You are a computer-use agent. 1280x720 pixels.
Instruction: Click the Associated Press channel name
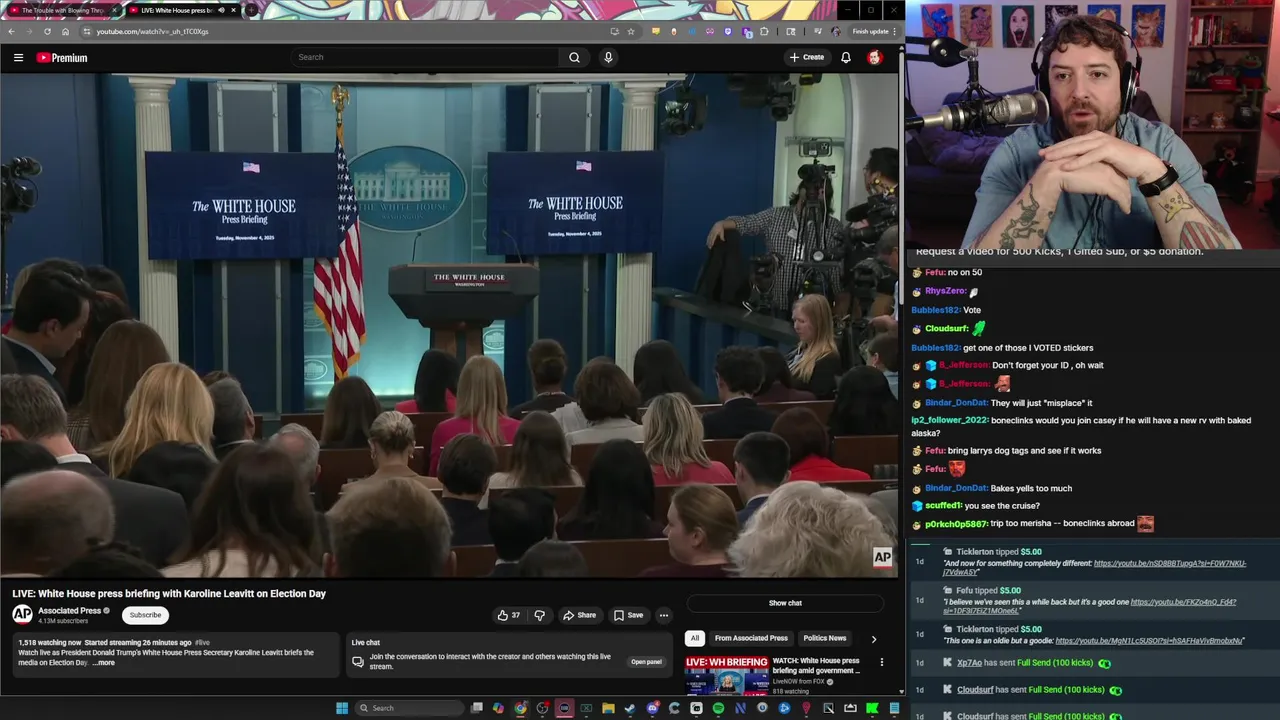[69, 610]
